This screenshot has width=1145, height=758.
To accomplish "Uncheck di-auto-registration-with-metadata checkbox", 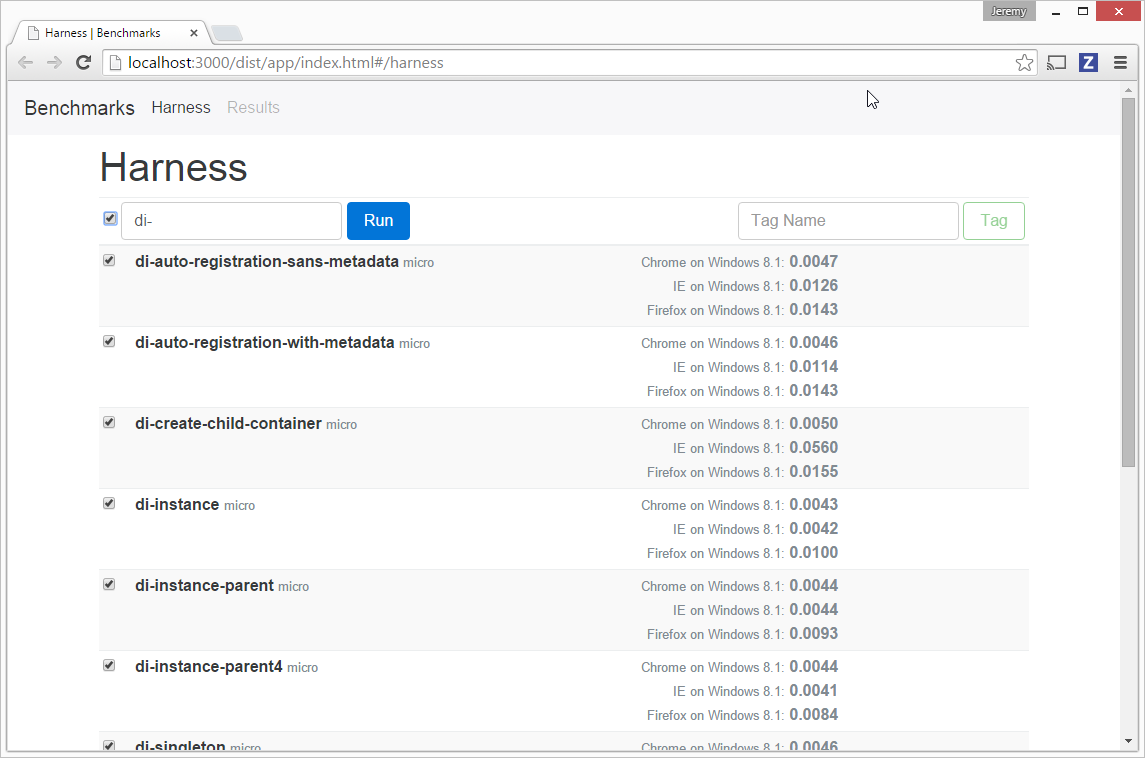I will 110,342.
